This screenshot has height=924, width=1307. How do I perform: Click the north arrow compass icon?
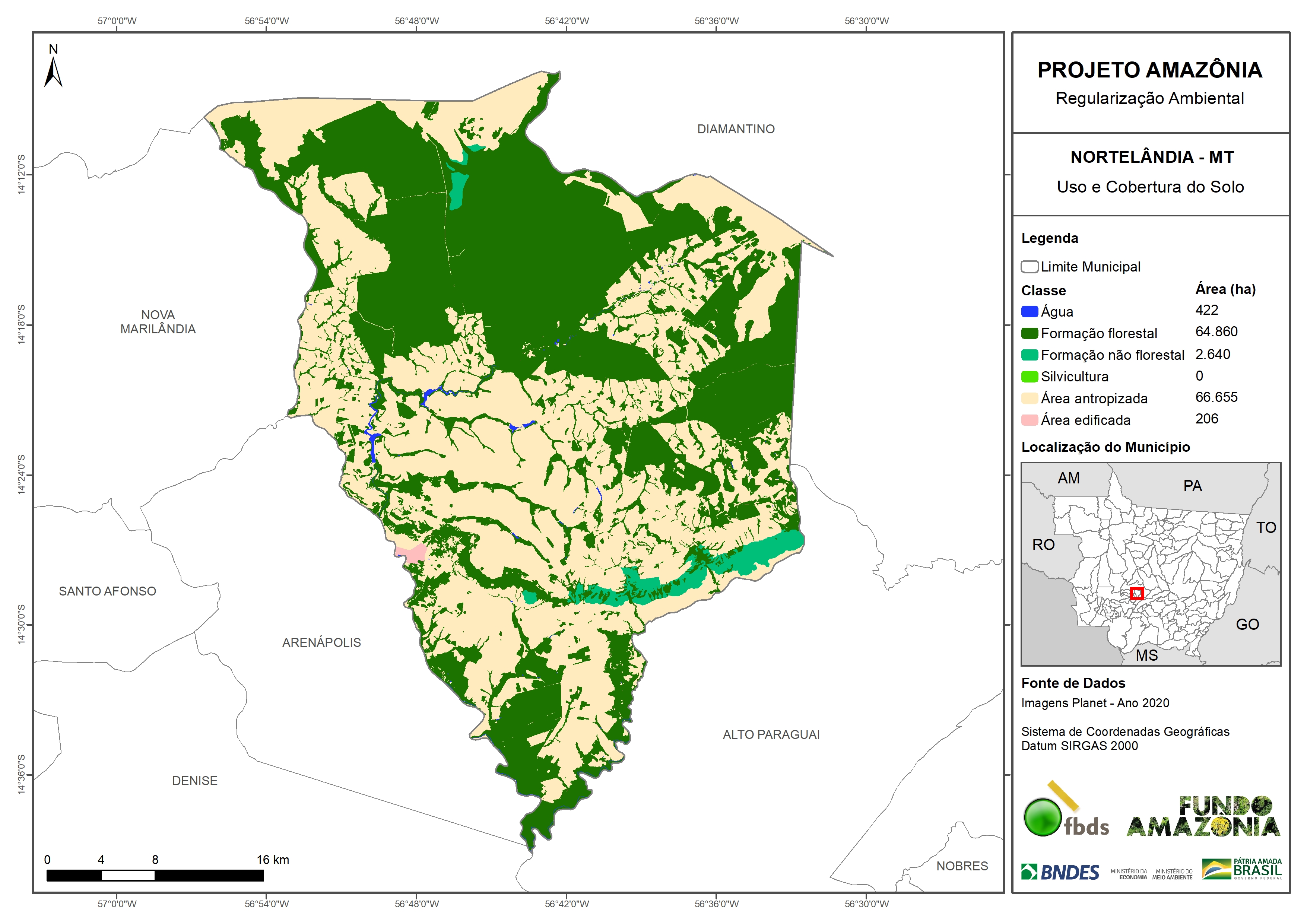pyautogui.click(x=53, y=69)
